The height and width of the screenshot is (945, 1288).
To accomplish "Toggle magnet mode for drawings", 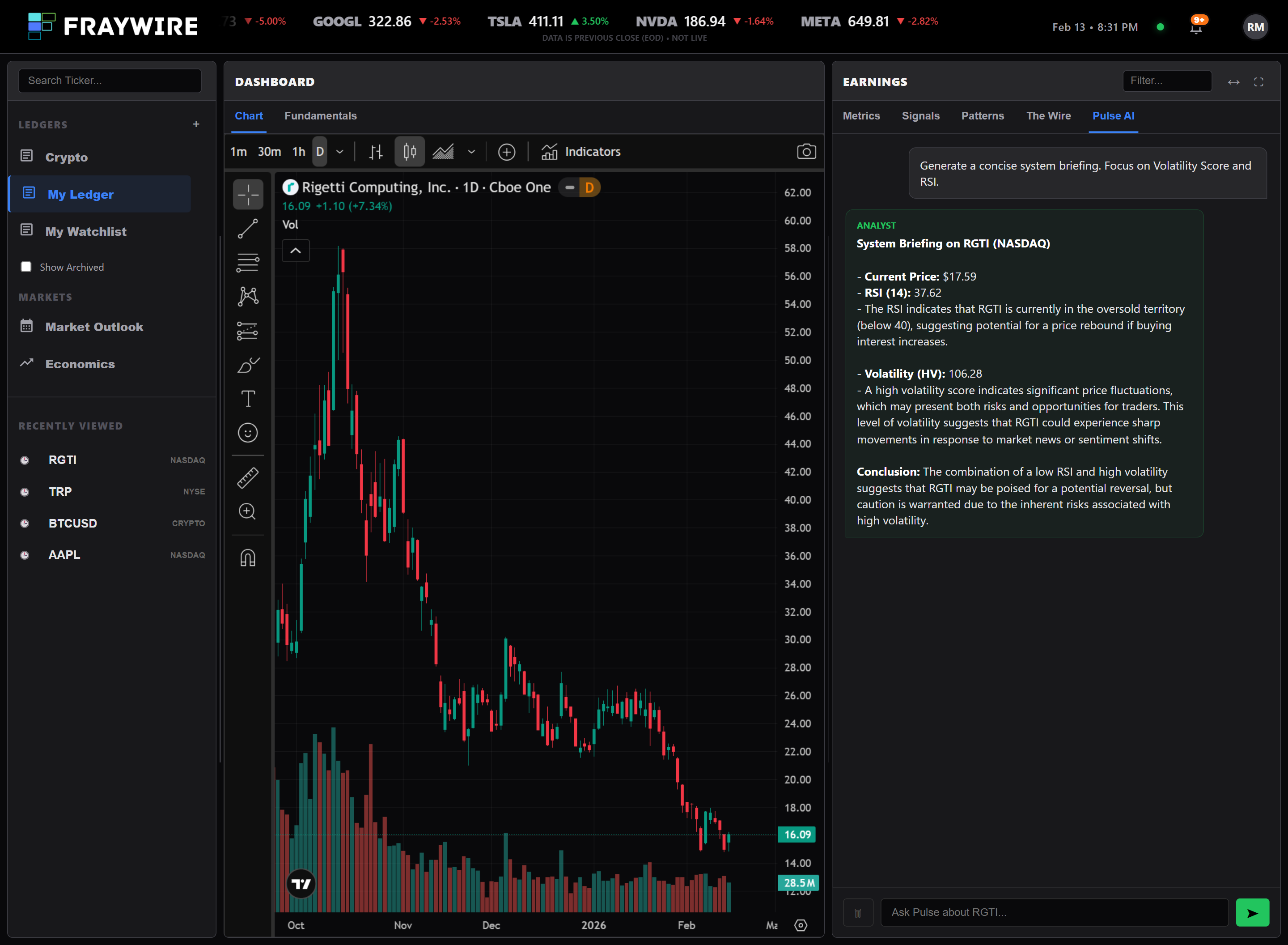I will pyautogui.click(x=248, y=557).
